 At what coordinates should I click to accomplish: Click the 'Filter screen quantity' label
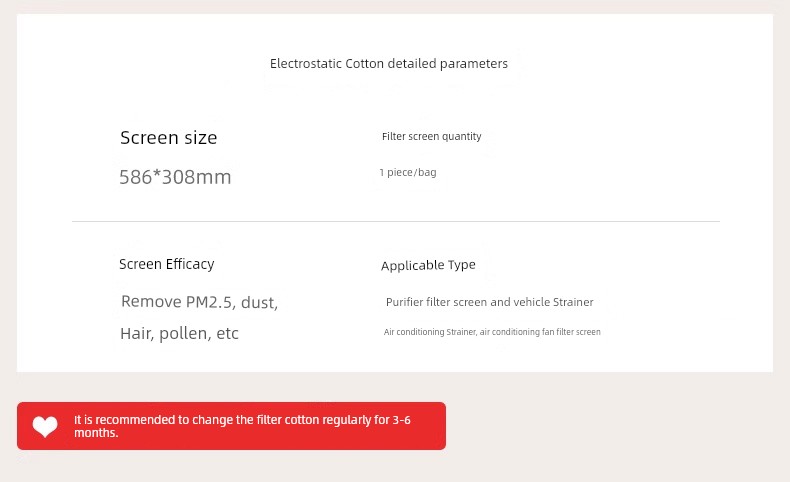431,136
